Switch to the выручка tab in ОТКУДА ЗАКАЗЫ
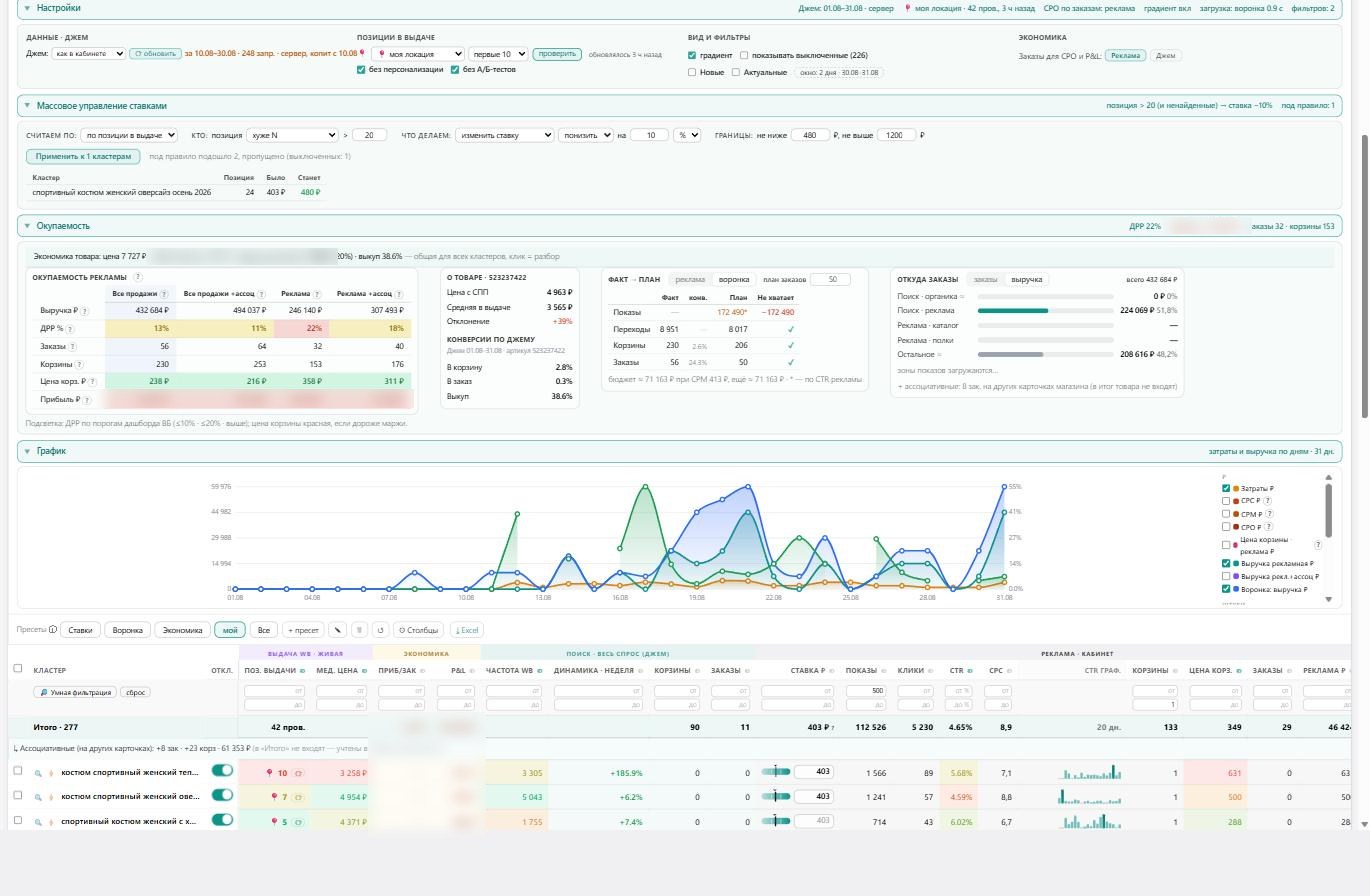 click(1026, 280)
